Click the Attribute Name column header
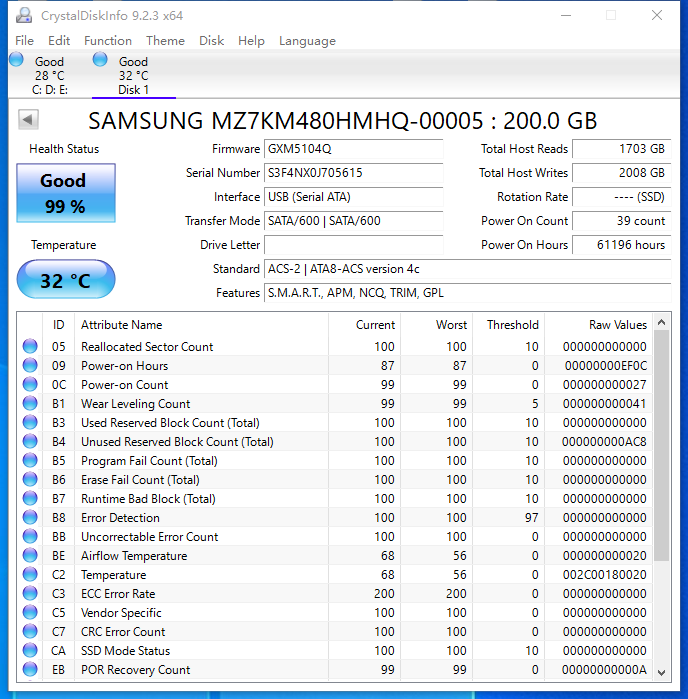The height and width of the screenshot is (699, 688). (202, 325)
